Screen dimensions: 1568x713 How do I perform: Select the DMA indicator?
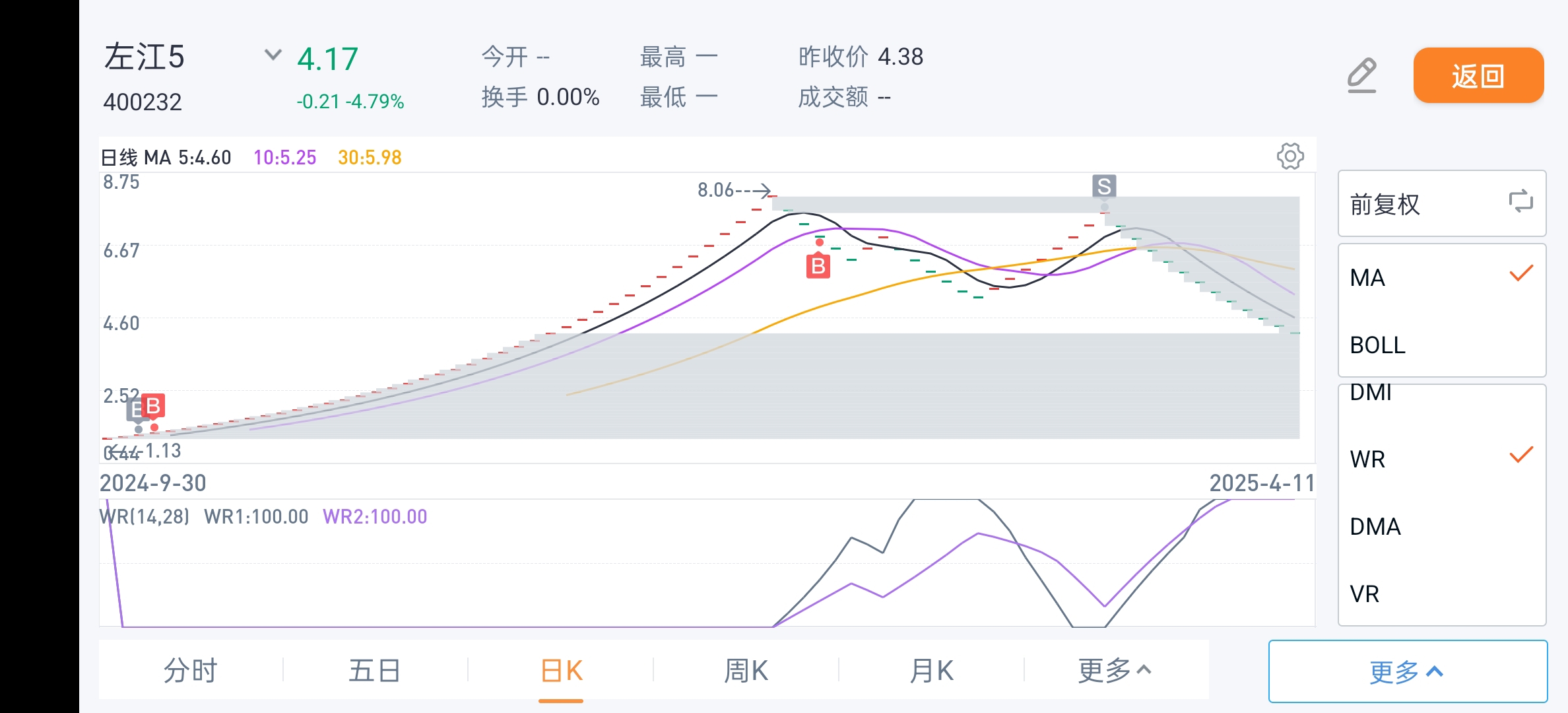(x=1442, y=526)
